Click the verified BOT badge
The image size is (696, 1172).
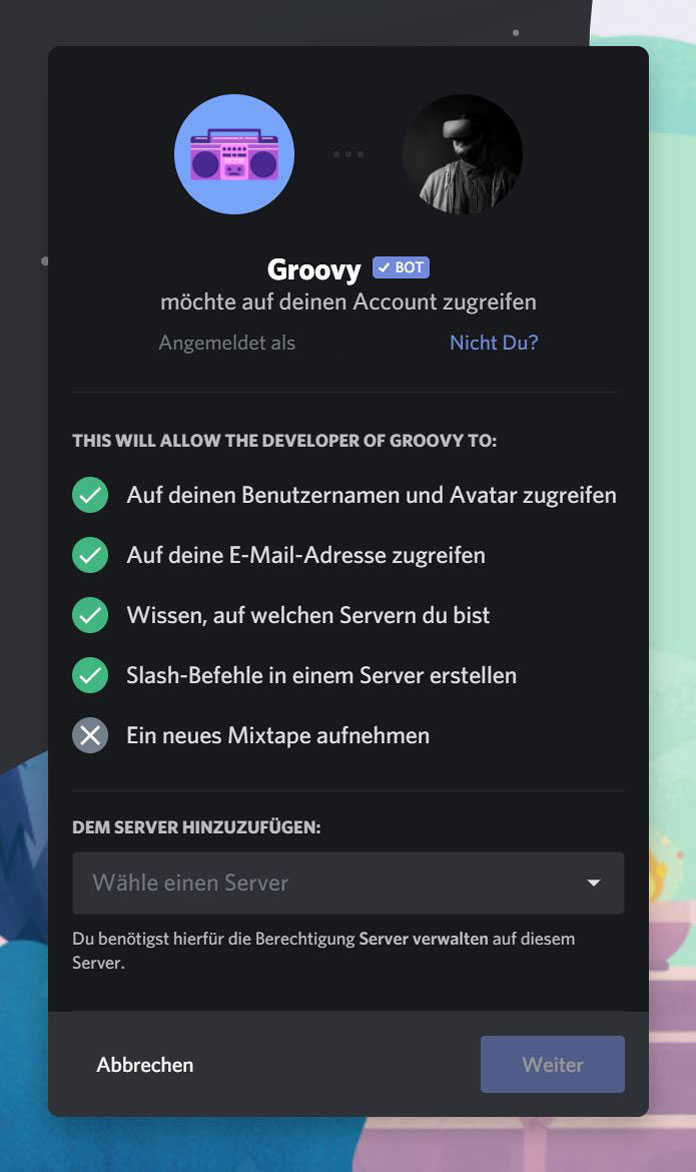click(401, 268)
